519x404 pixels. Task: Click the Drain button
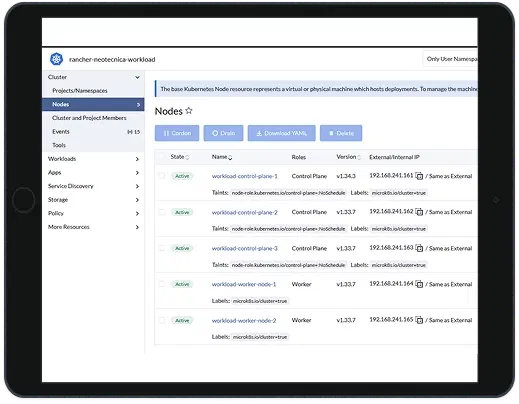point(223,133)
